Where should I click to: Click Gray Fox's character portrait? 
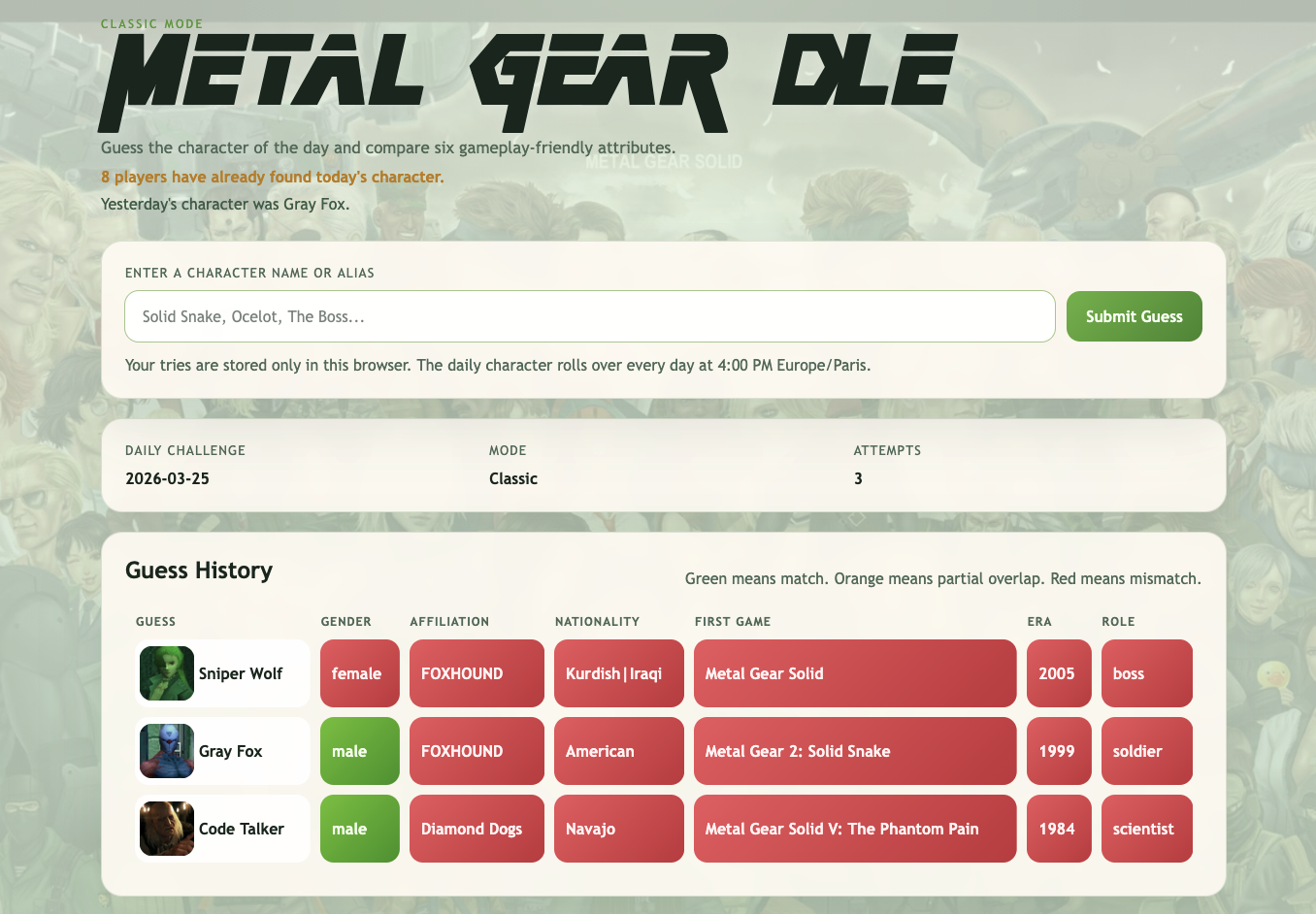pyautogui.click(x=166, y=750)
